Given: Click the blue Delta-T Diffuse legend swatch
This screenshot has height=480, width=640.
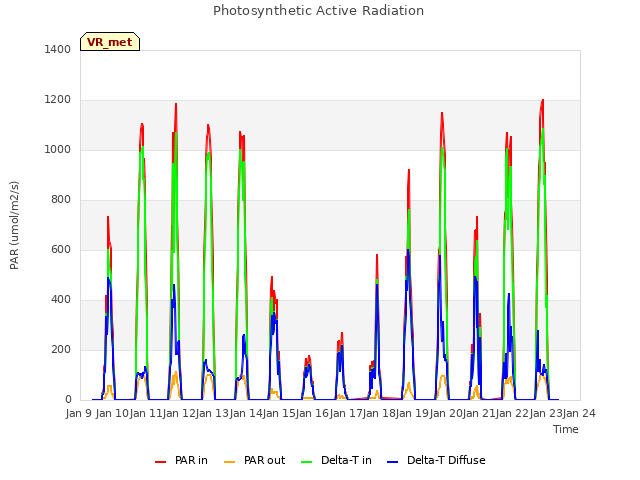Looking at the screenshot, I should 392,462.
